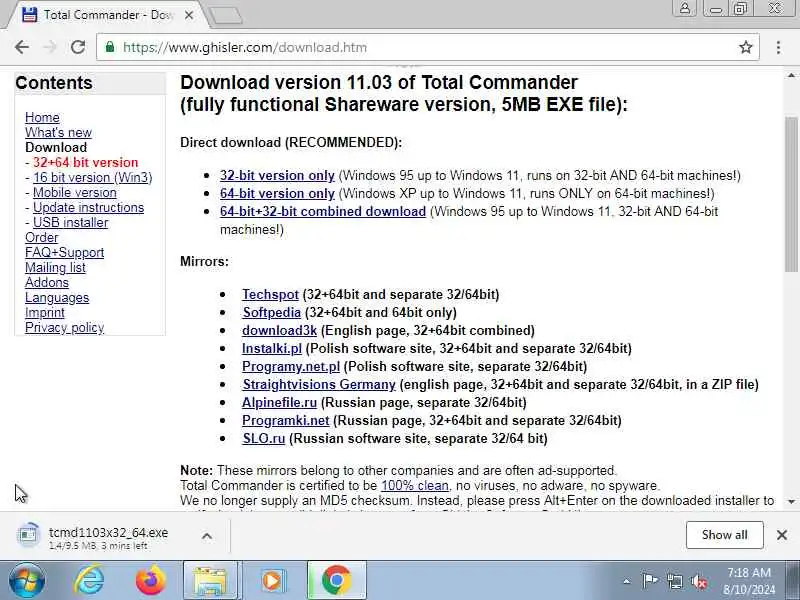
Task: Click the network tray icon
Action: [674, 581]
